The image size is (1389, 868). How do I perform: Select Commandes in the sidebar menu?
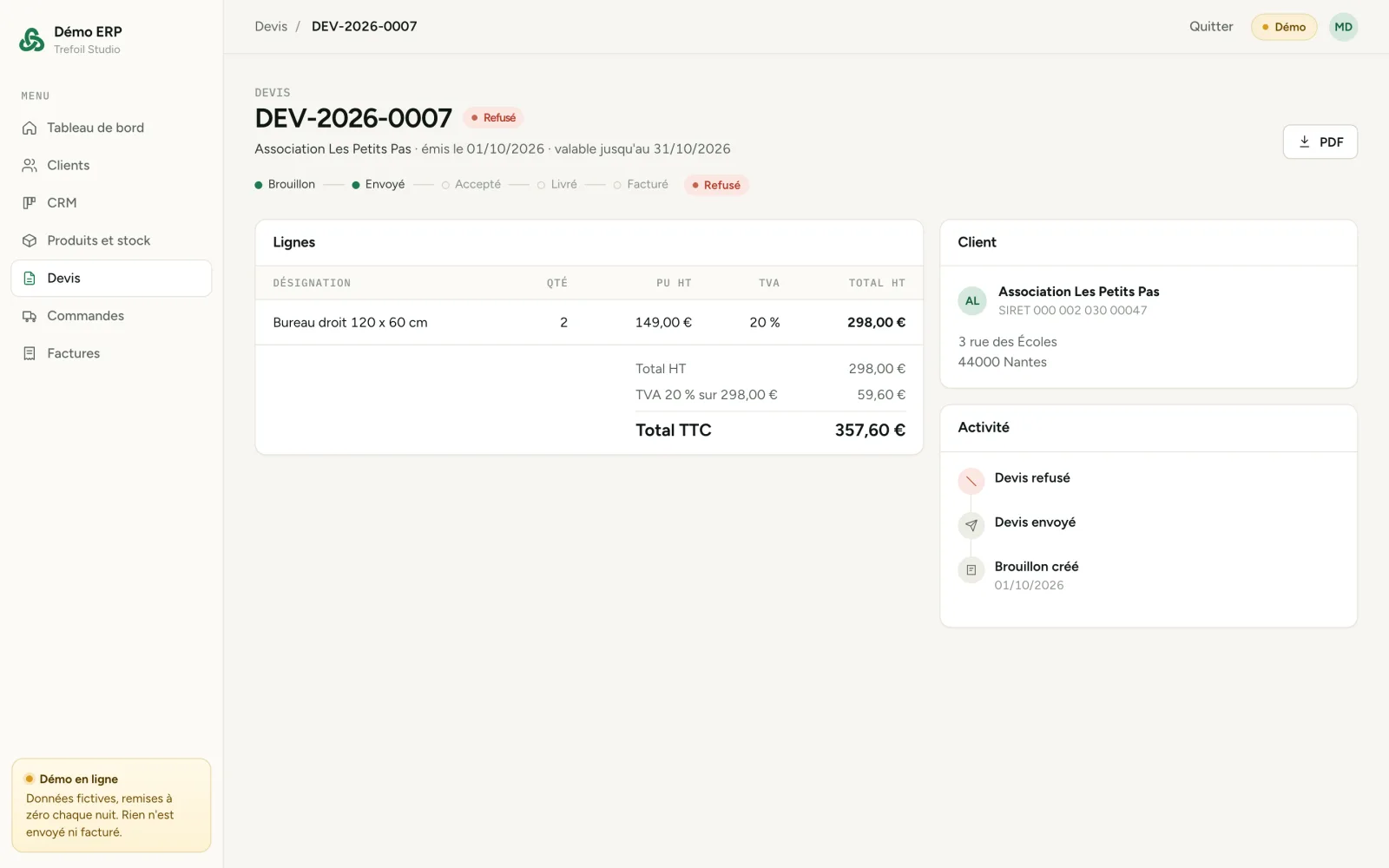tap(111, 316)
